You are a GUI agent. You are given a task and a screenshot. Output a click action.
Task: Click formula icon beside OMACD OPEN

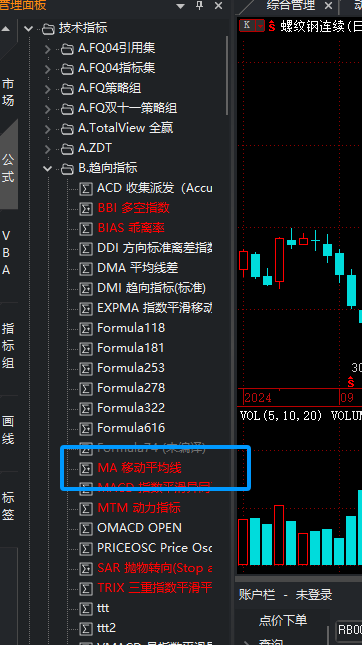[x=86, y=529]
